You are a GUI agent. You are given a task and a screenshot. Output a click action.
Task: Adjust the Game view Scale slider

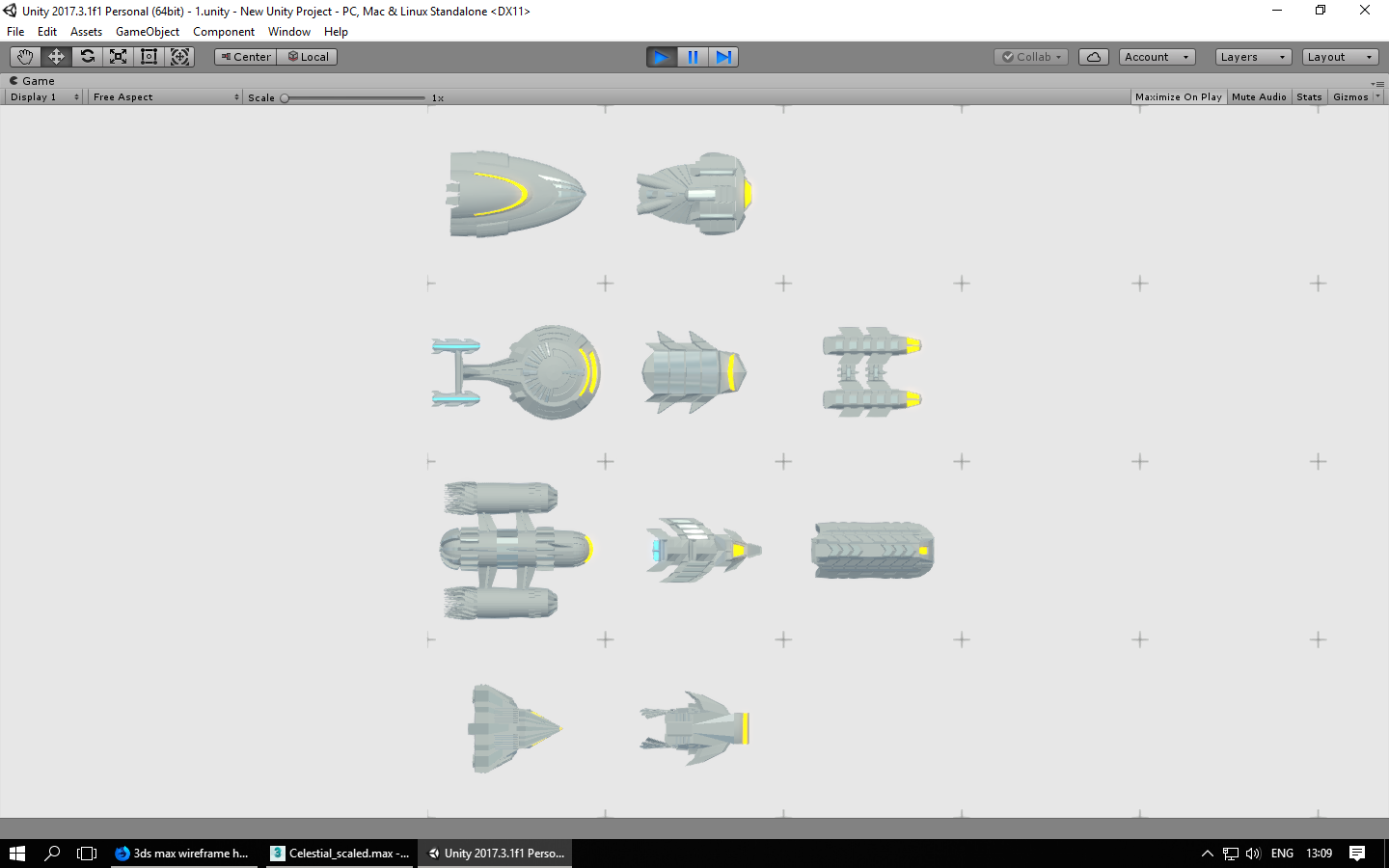coord(354,97)
